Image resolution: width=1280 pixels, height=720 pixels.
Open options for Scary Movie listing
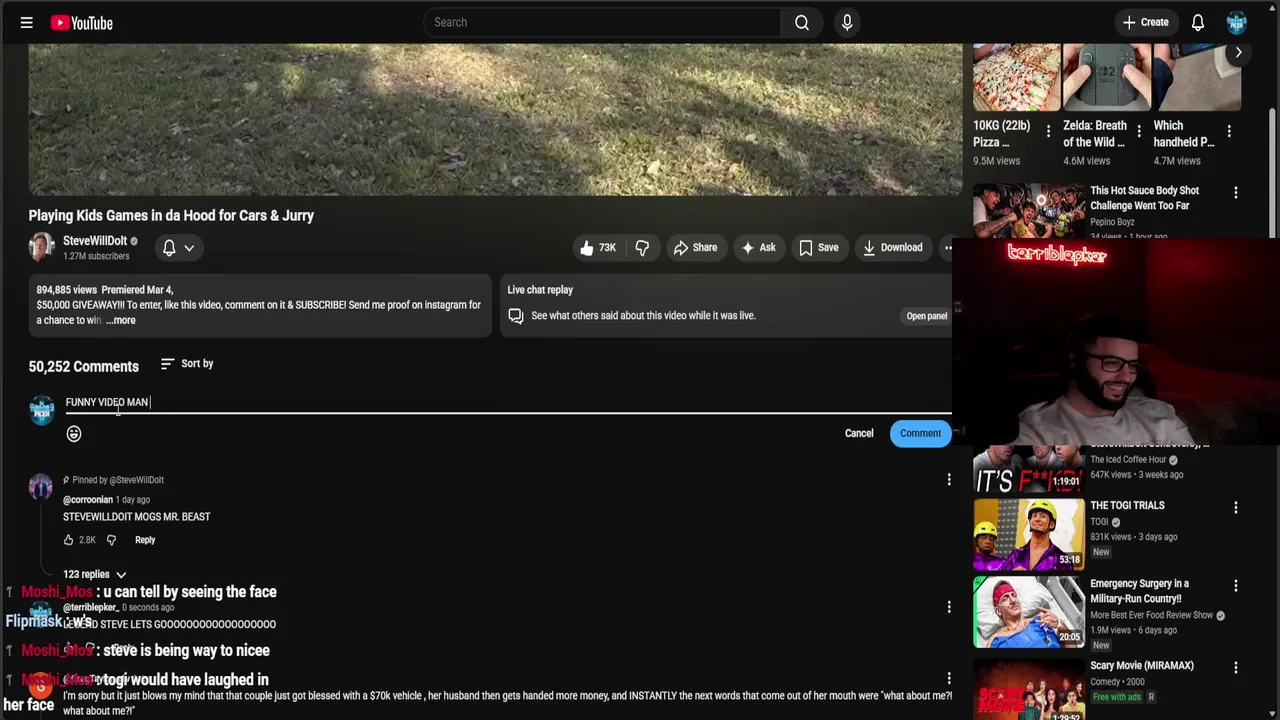[1235, 667]
